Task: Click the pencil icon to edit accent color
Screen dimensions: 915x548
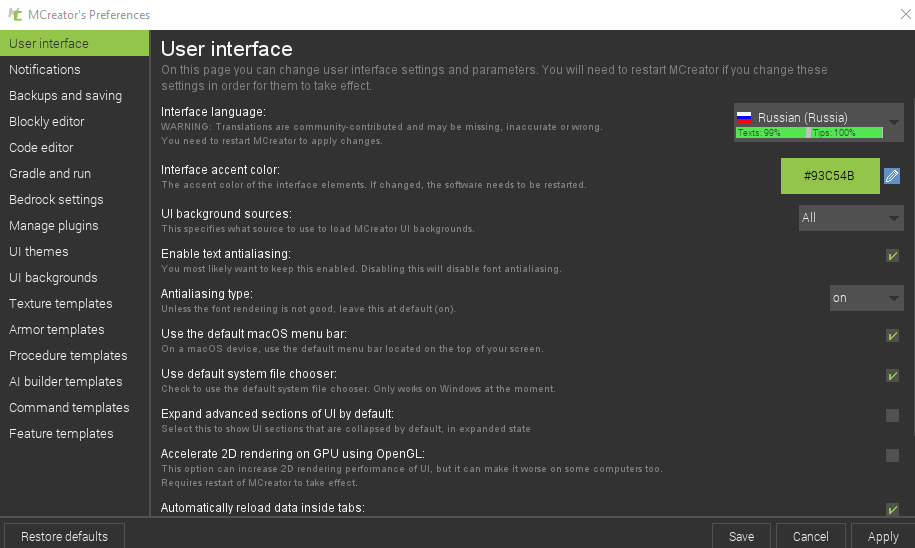Action: (892, 176)
